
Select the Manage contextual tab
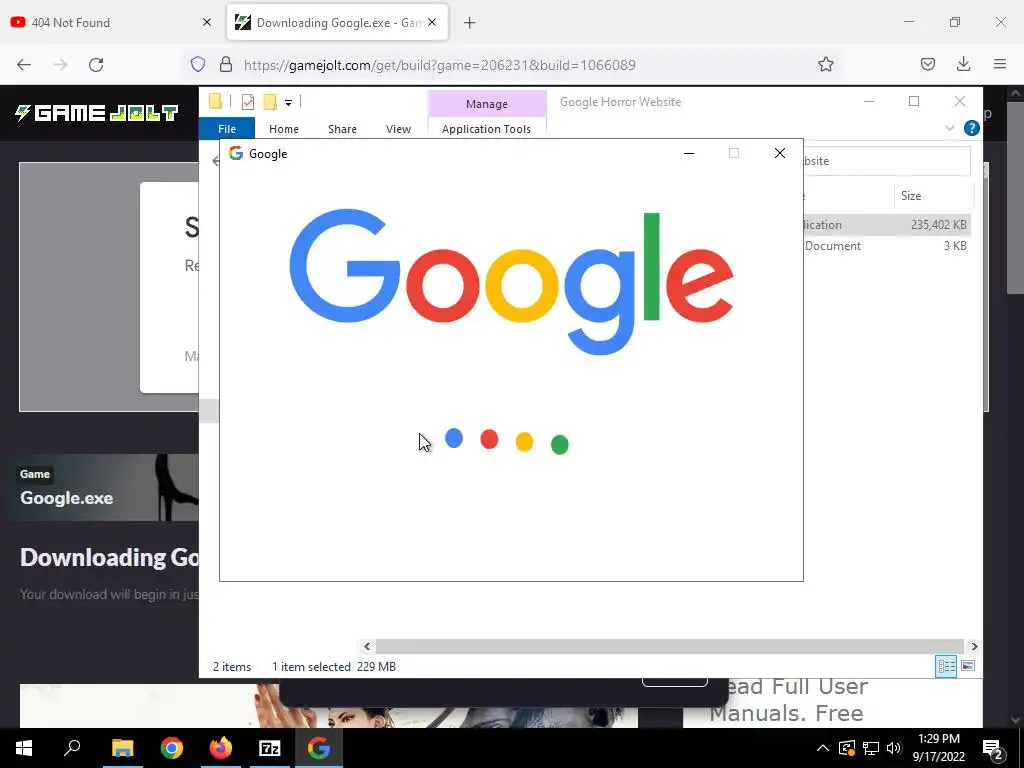487,104
